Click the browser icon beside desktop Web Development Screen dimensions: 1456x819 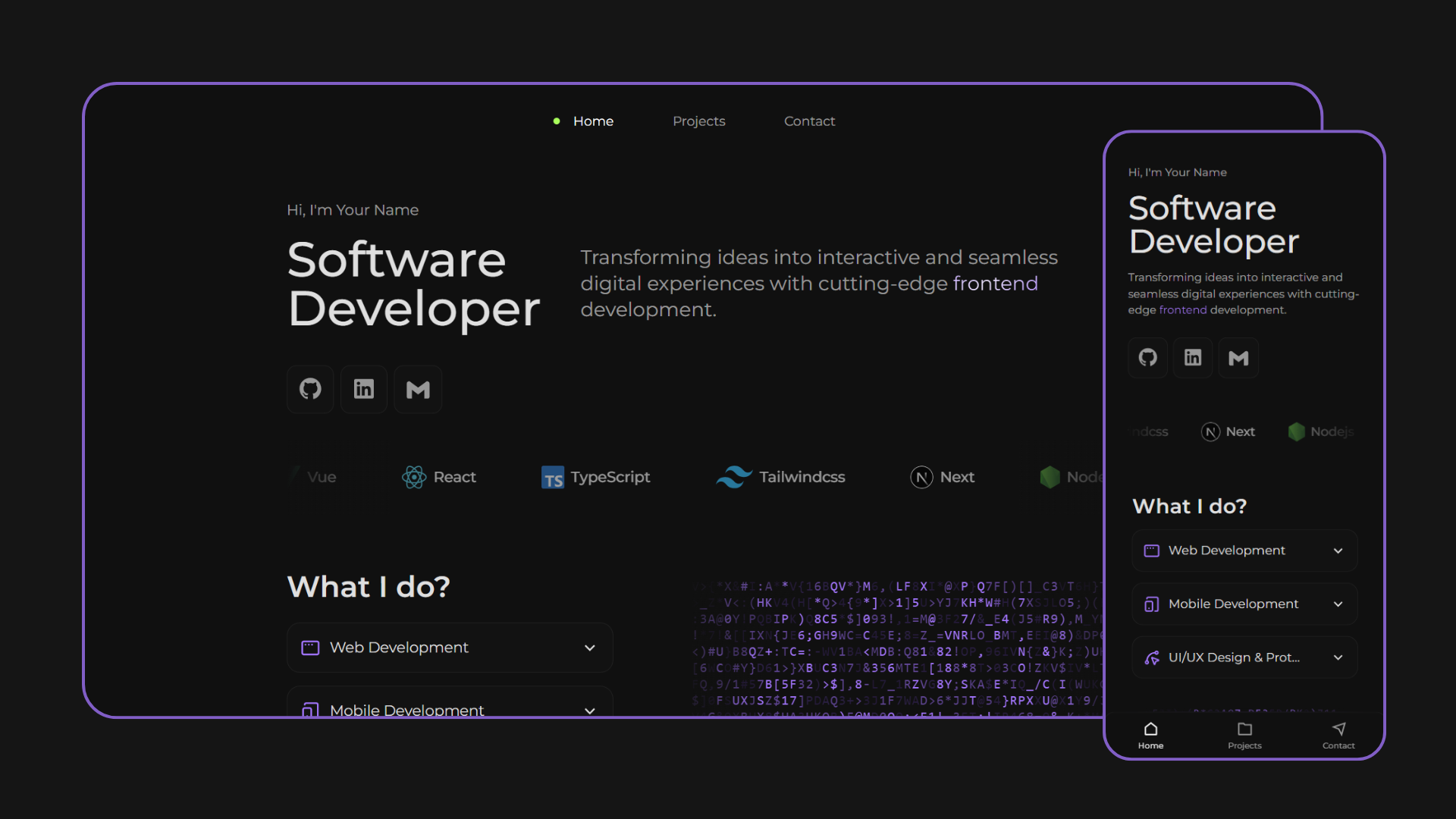pos(310,648)
